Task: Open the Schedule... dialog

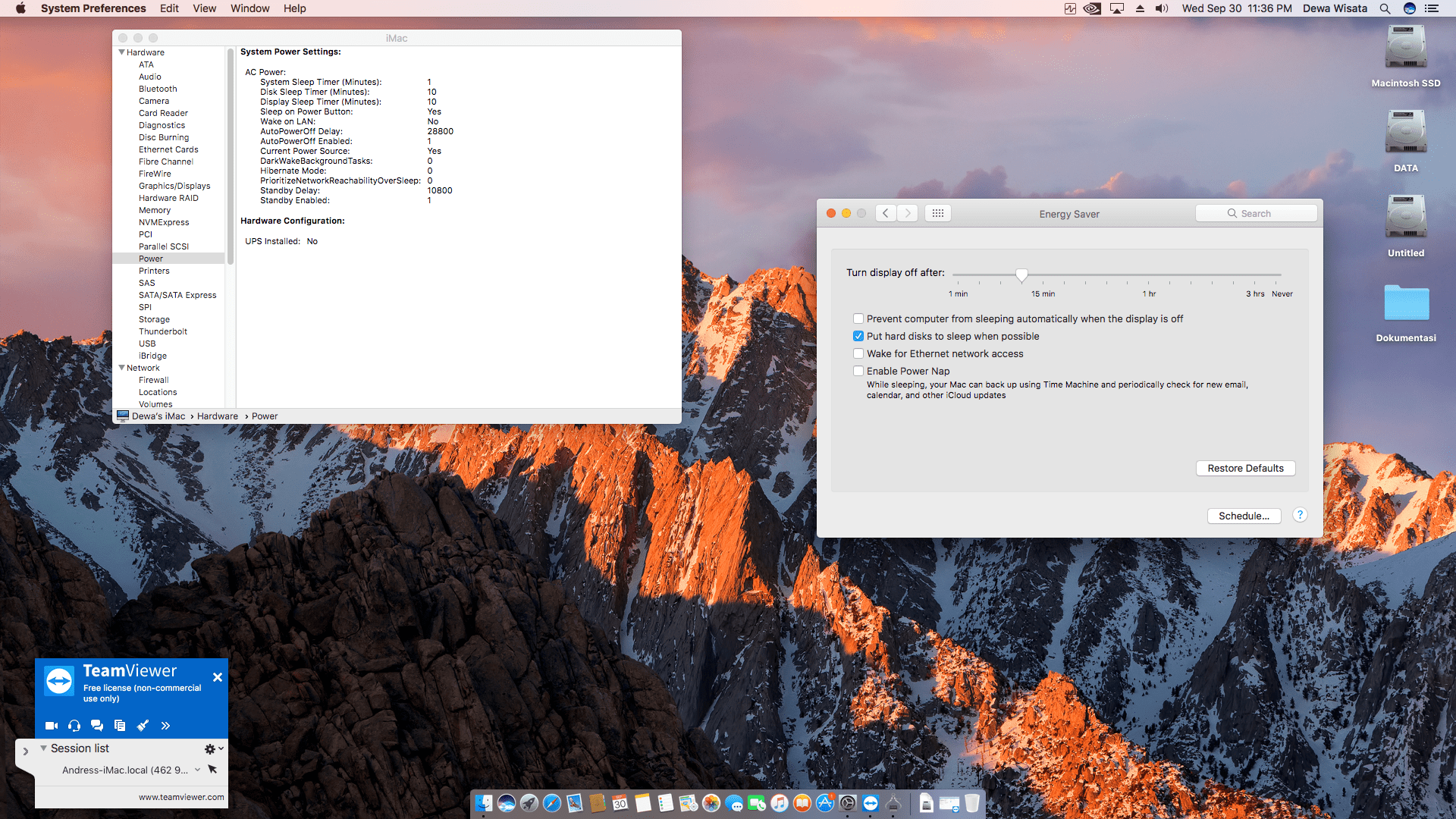Action: click(x=1244, y=516)
